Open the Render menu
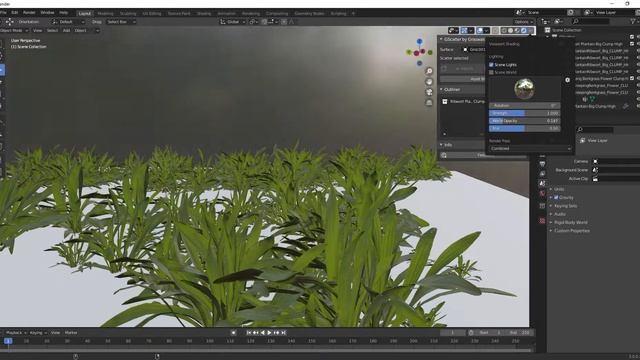 click(x=29, y=13)
